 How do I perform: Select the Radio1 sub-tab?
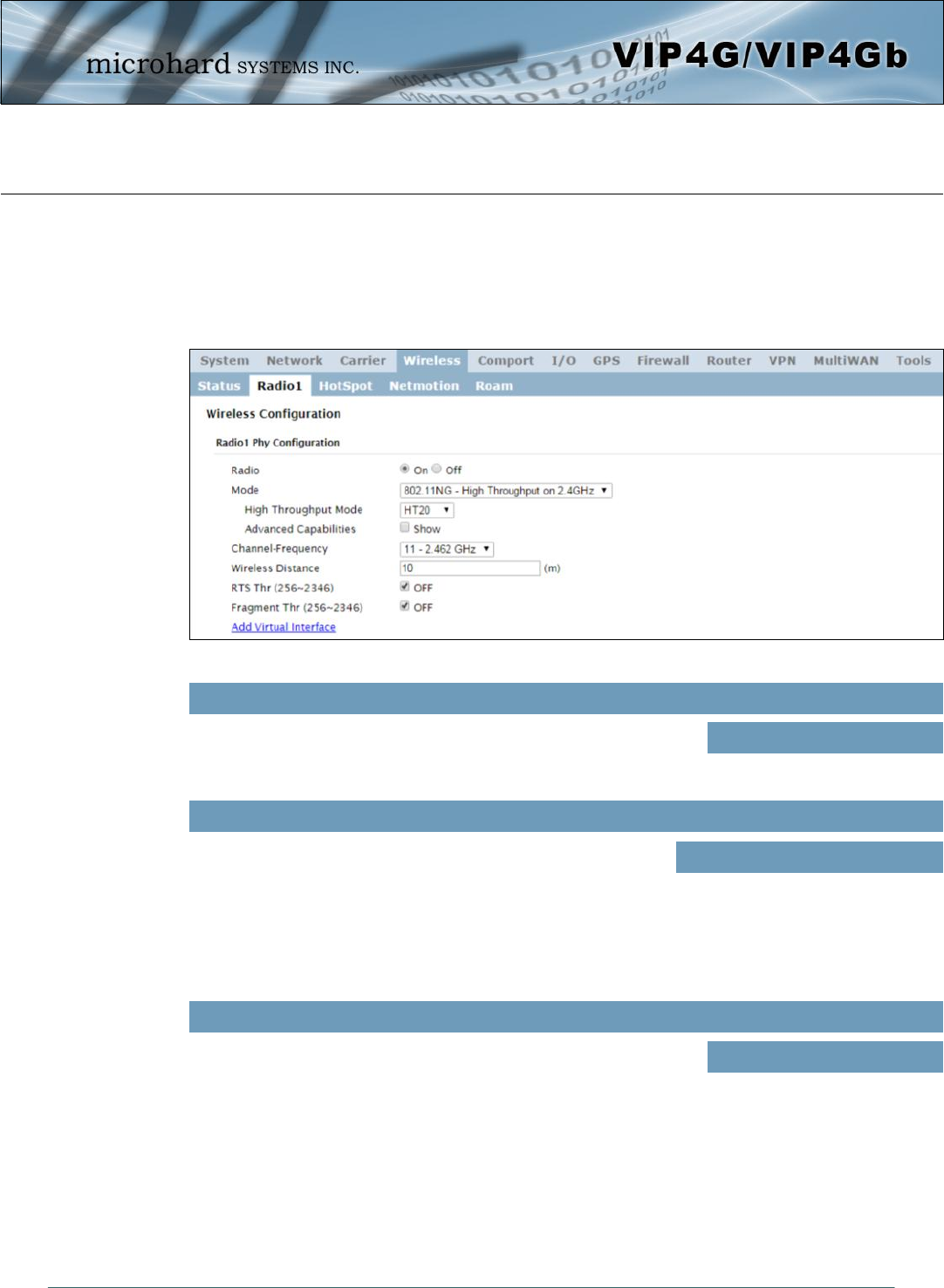pos(280,386)
